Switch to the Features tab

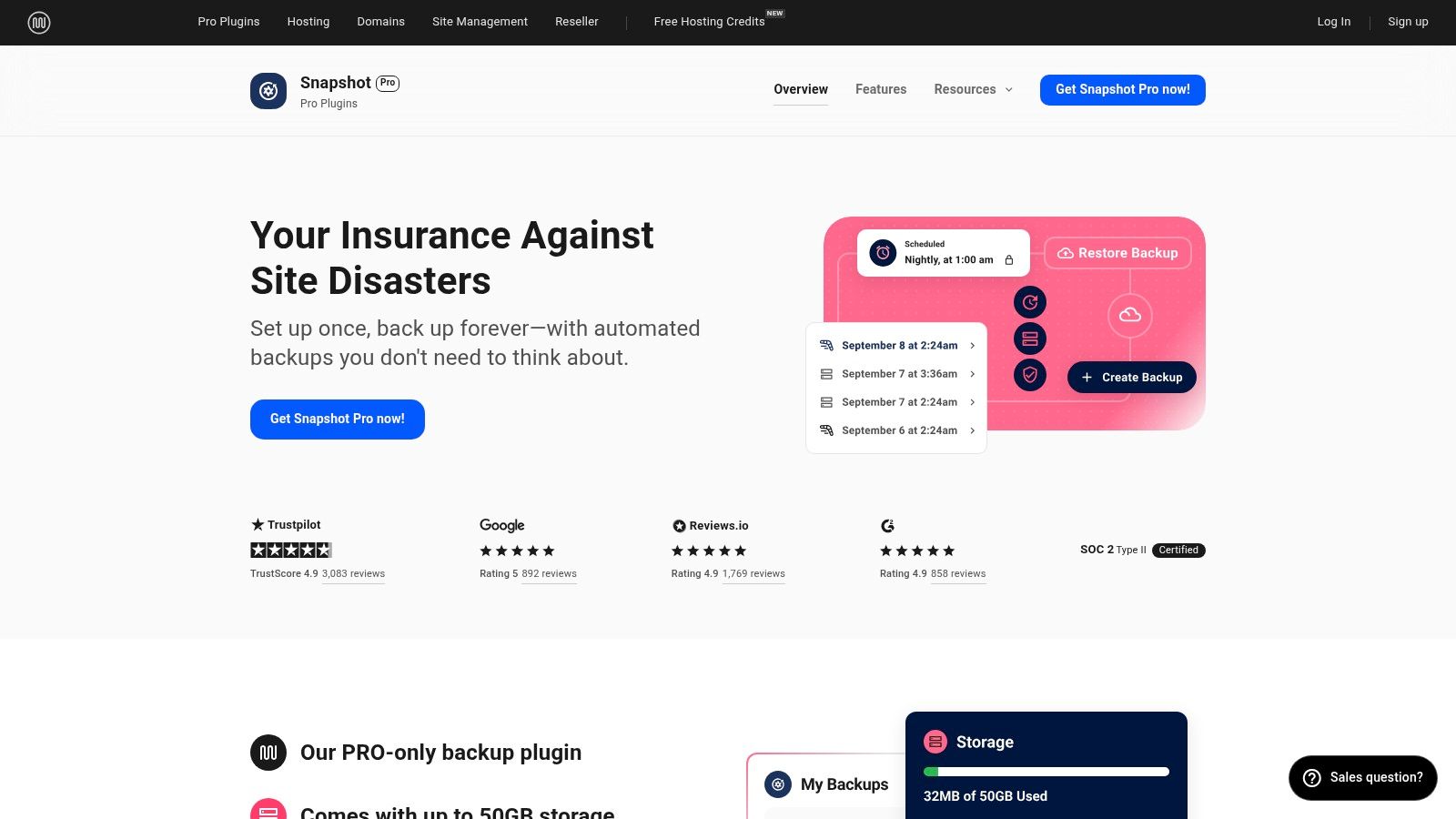881,89
